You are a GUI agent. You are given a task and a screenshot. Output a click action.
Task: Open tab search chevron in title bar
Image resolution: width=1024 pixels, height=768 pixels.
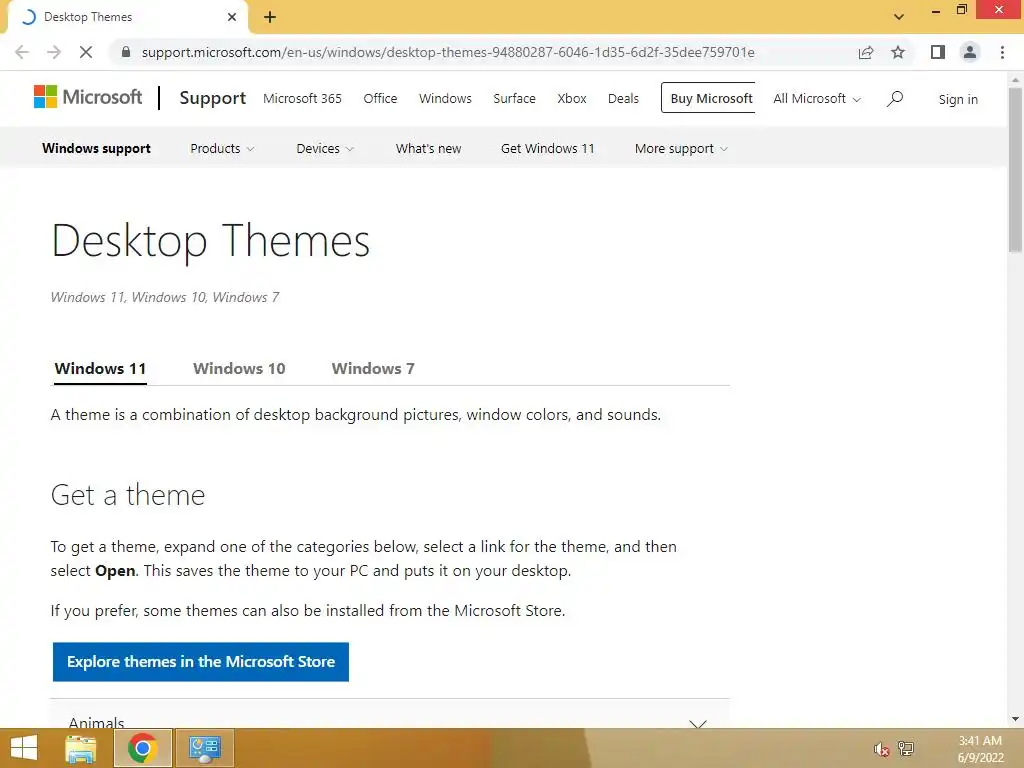899,17
